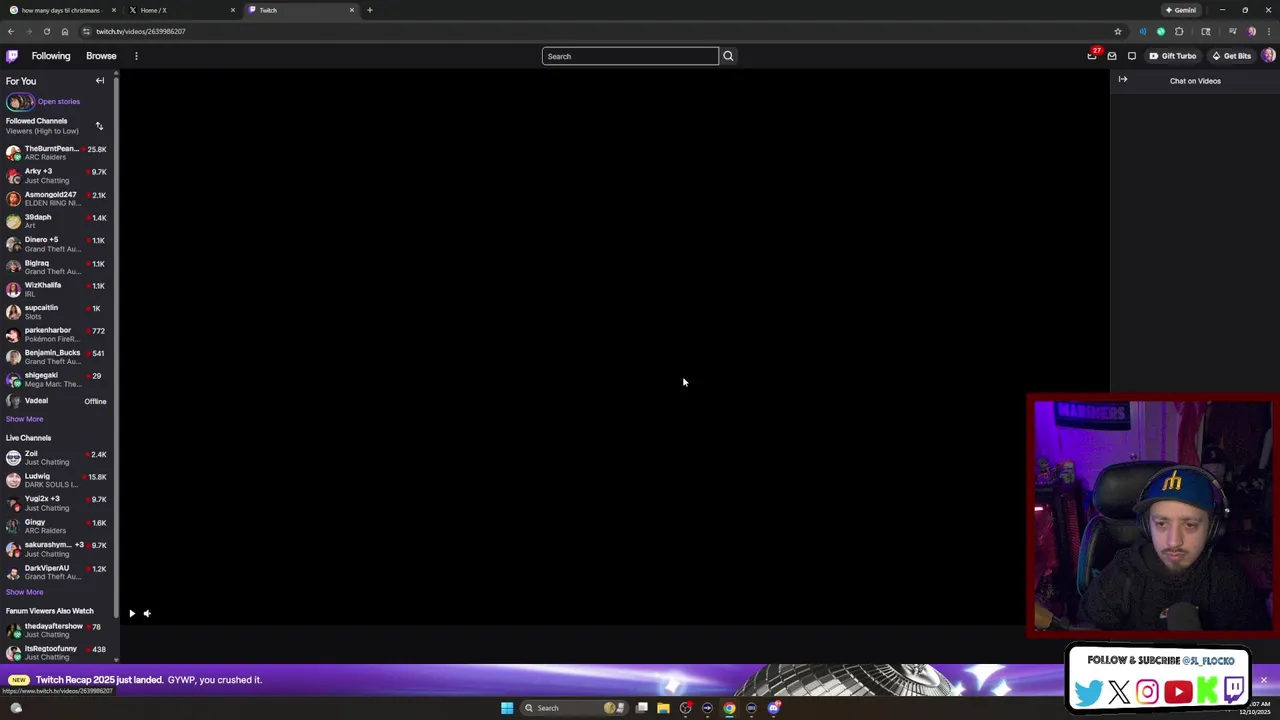This screenshot has width=1280, height=720.
Task: Switch to 'how many days til christmas' tab
Action: pos(62,10)
